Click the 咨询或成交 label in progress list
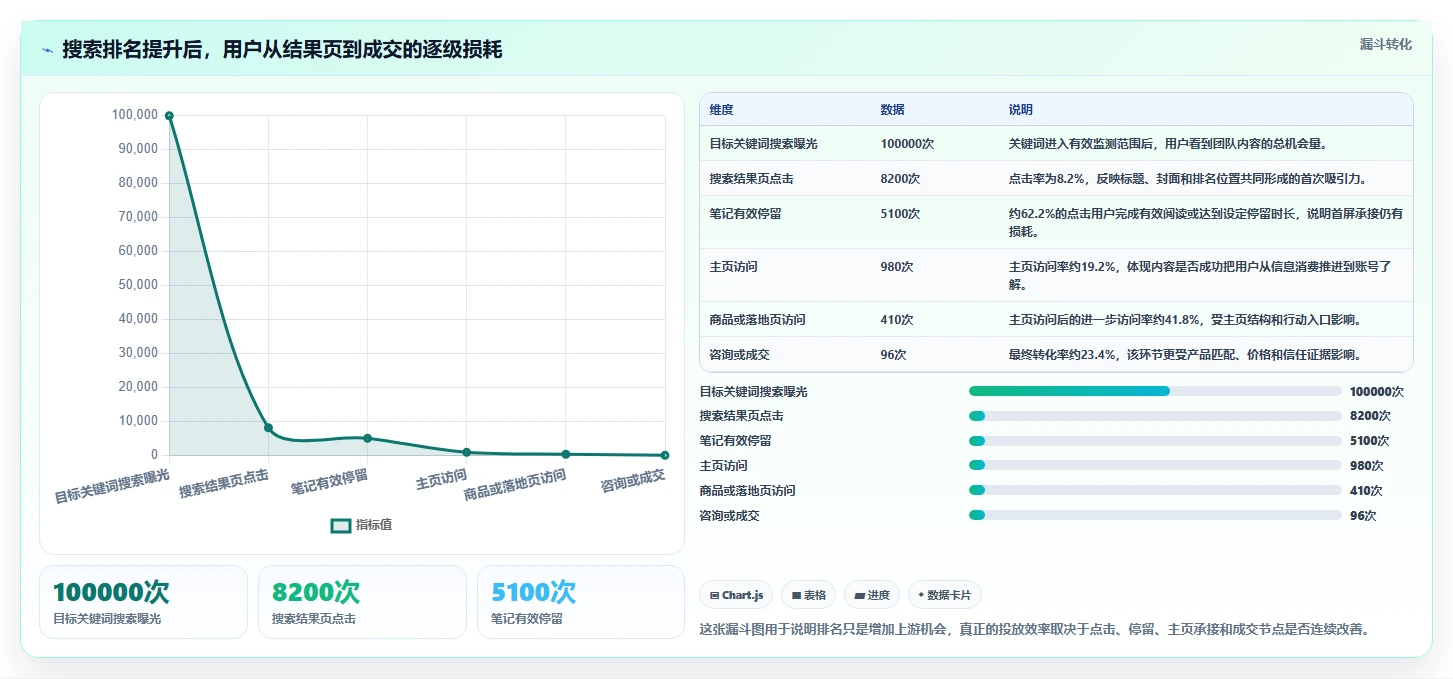Screen dimensions: 1453x679 tap(729, 516)
